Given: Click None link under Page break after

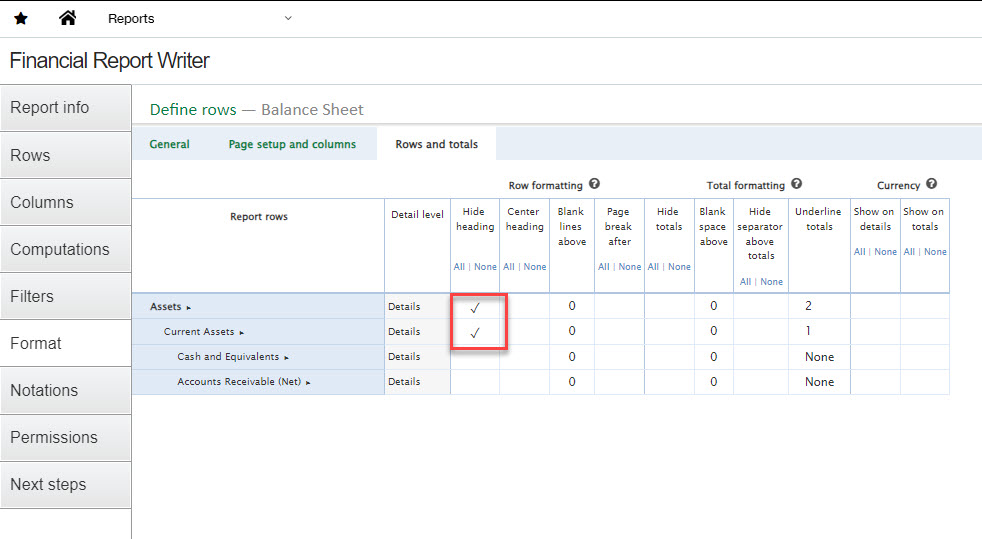Looking at the screenshot, I should point(630,267).
